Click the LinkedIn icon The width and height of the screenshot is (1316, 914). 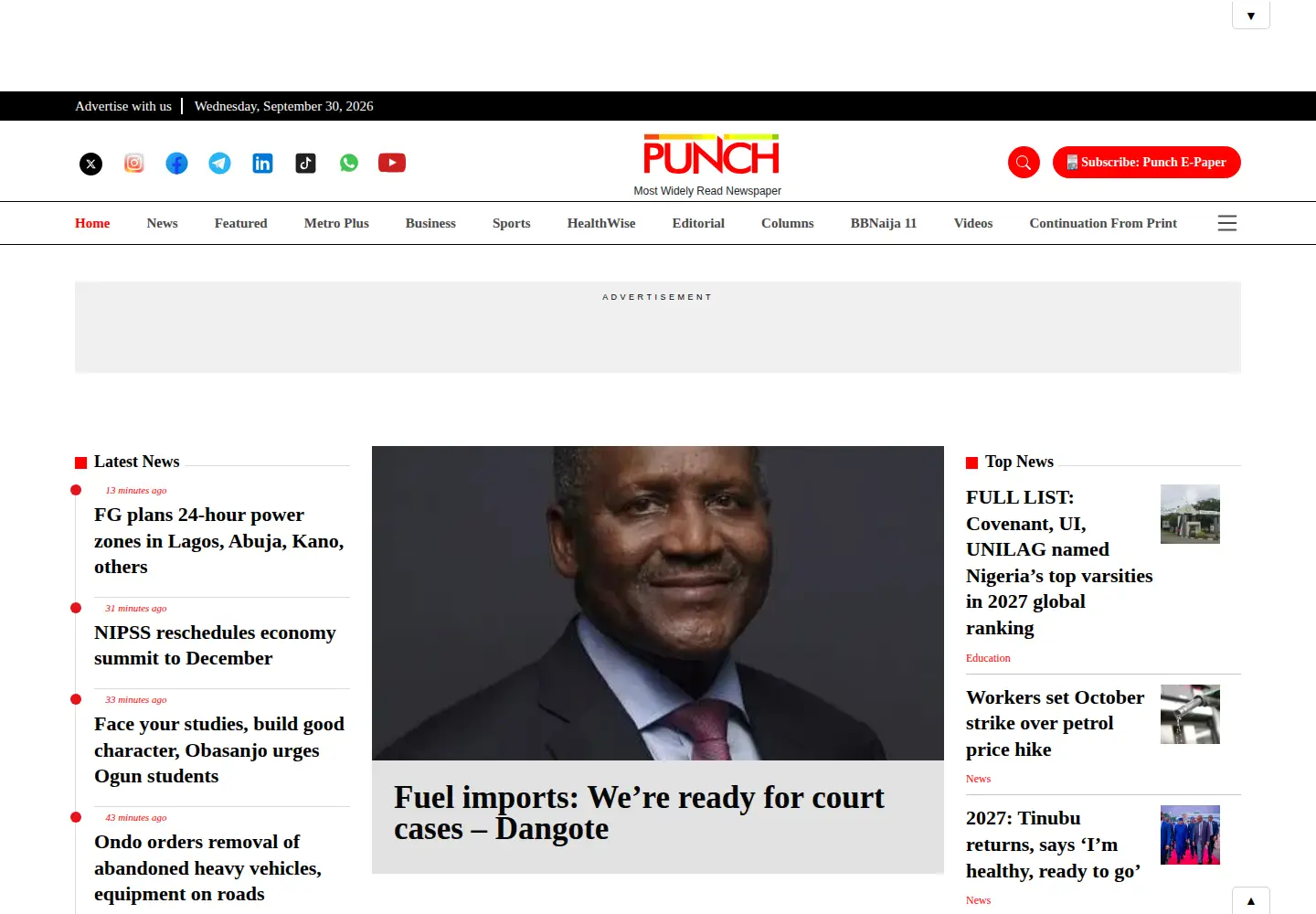point(262,163)
